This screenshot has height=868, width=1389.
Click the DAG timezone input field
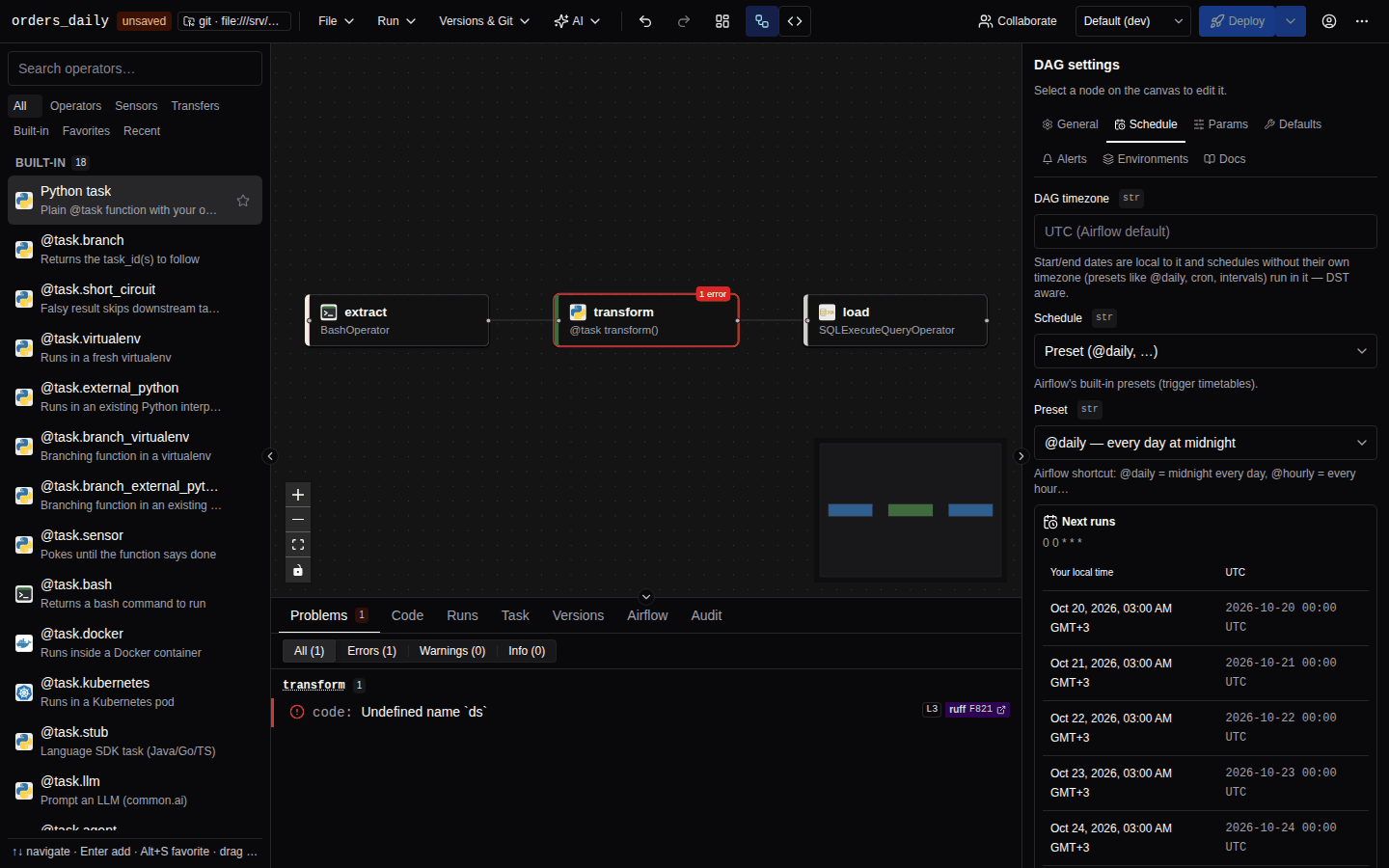coord(1206,231)
